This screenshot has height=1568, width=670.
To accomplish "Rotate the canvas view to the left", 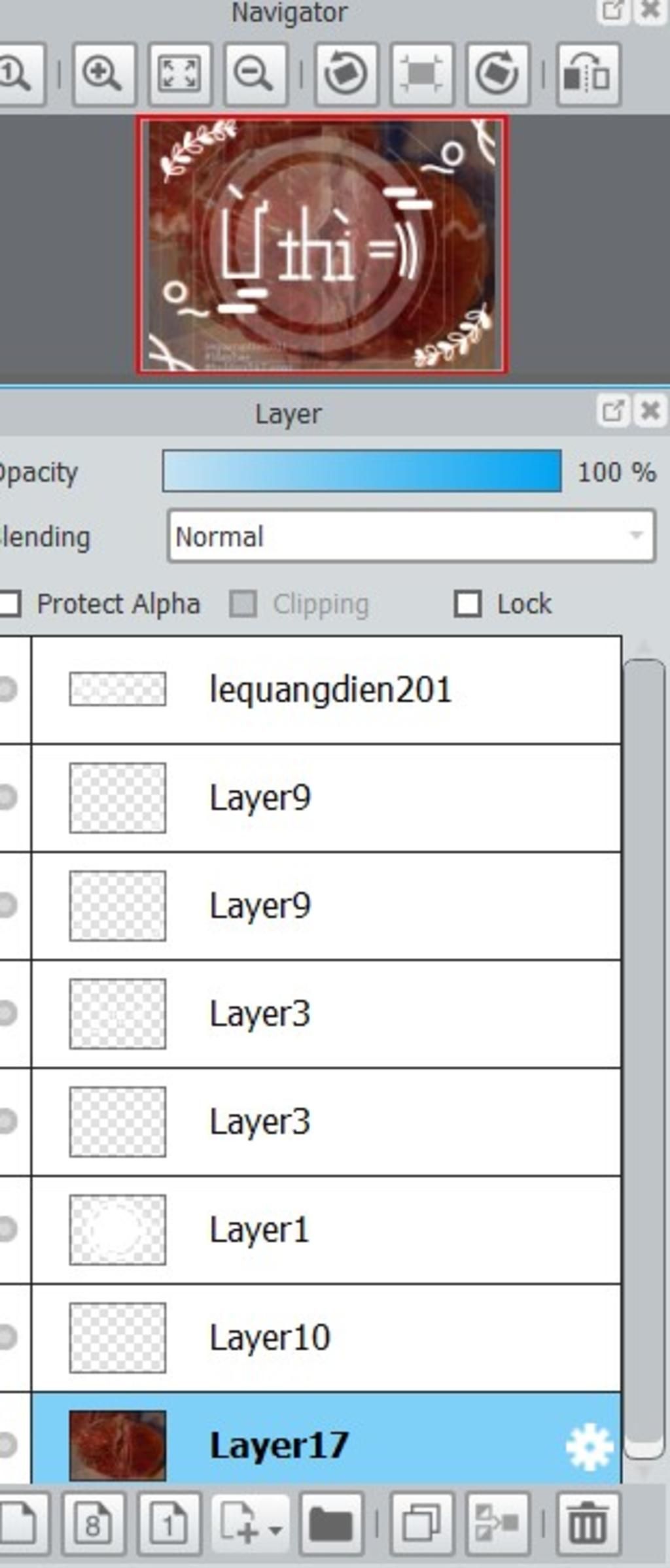I will (x=346, y=74).
